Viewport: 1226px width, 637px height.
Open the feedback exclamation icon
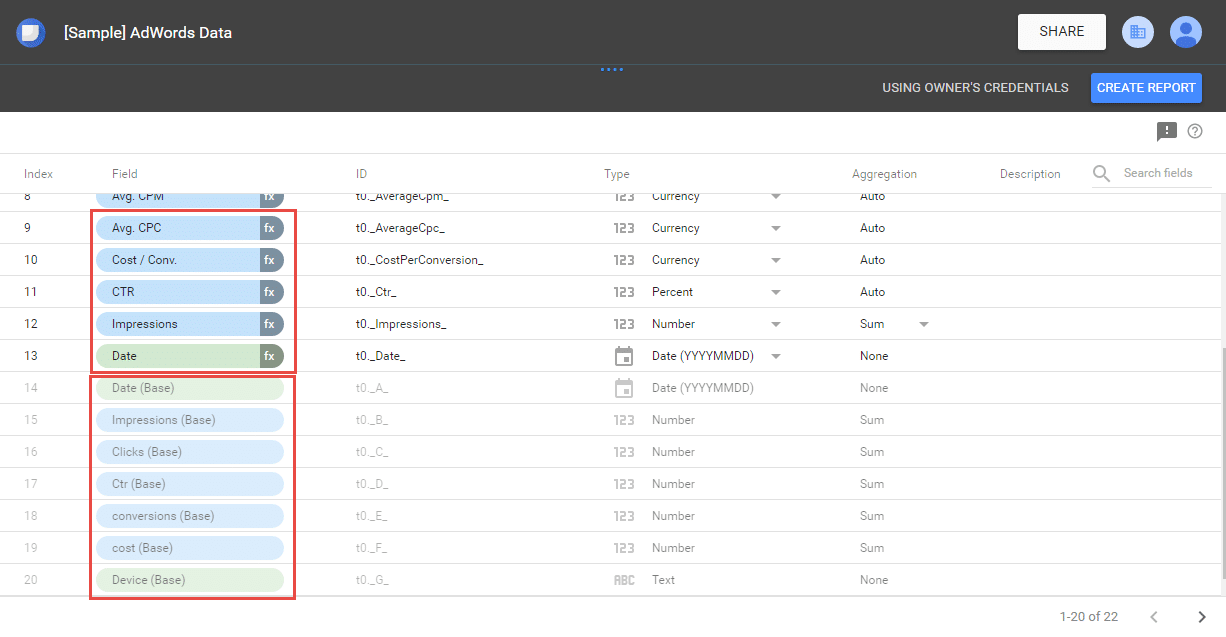[x=1166, y=132]
